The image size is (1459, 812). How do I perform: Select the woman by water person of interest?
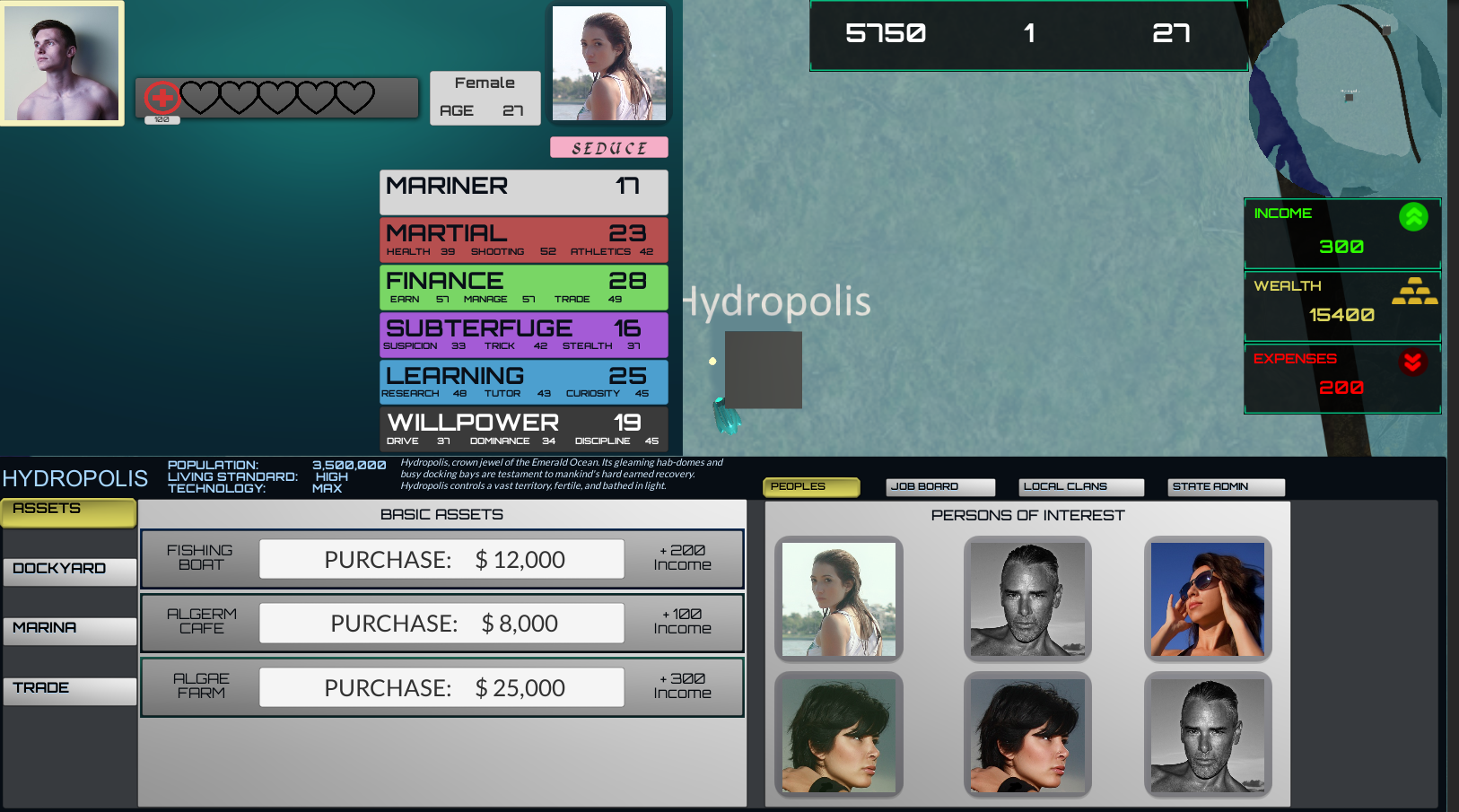(x=839, y=598)
